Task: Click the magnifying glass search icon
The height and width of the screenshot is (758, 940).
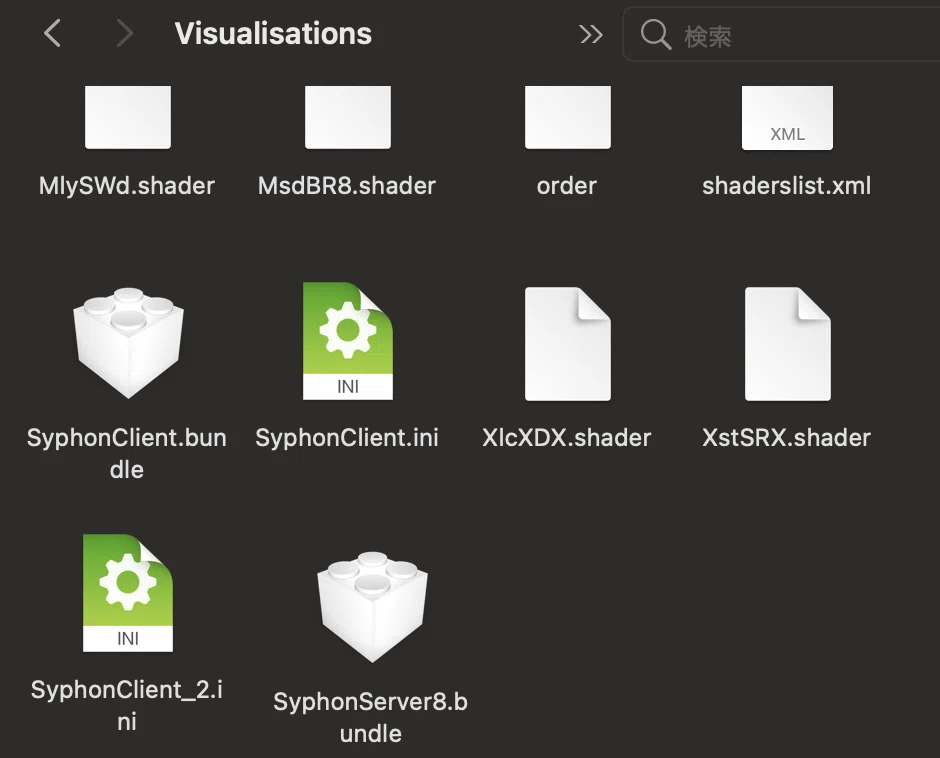Action: [x=655, y=34]
